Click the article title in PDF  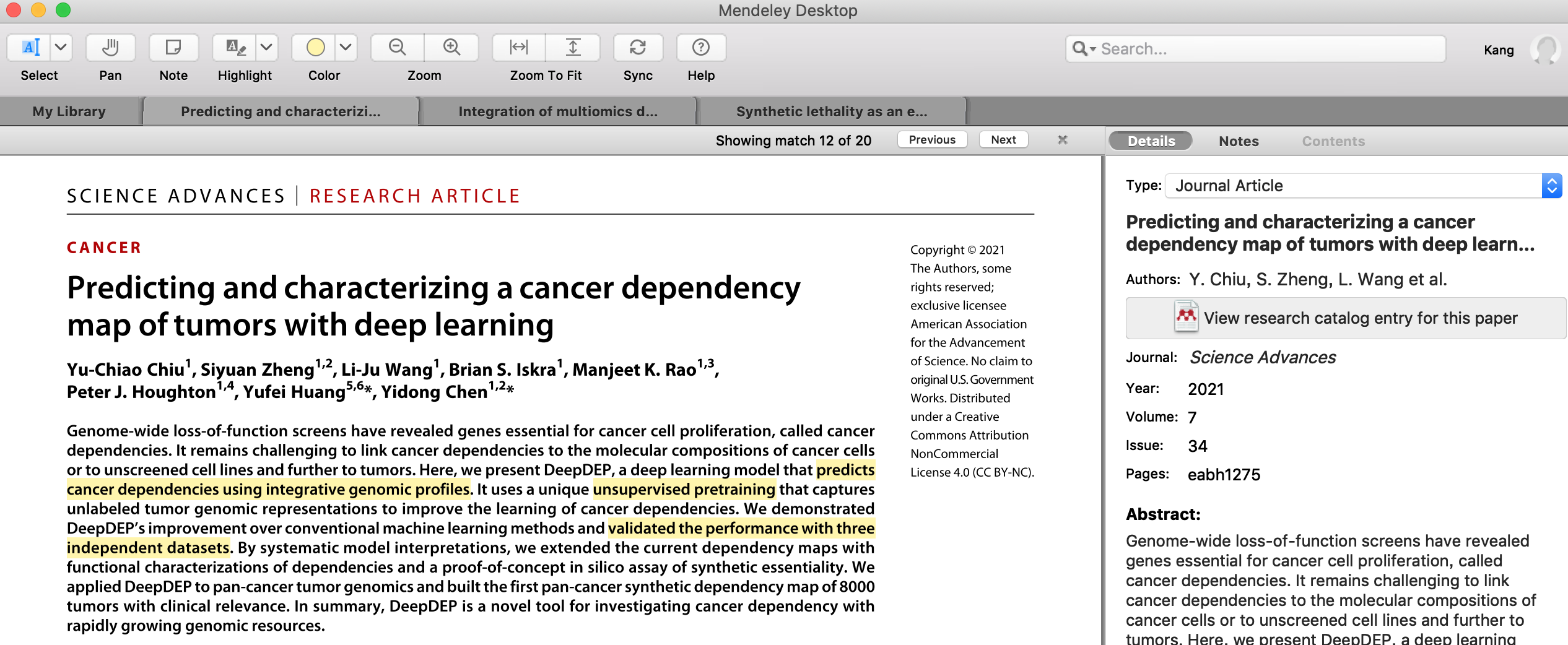433,306
